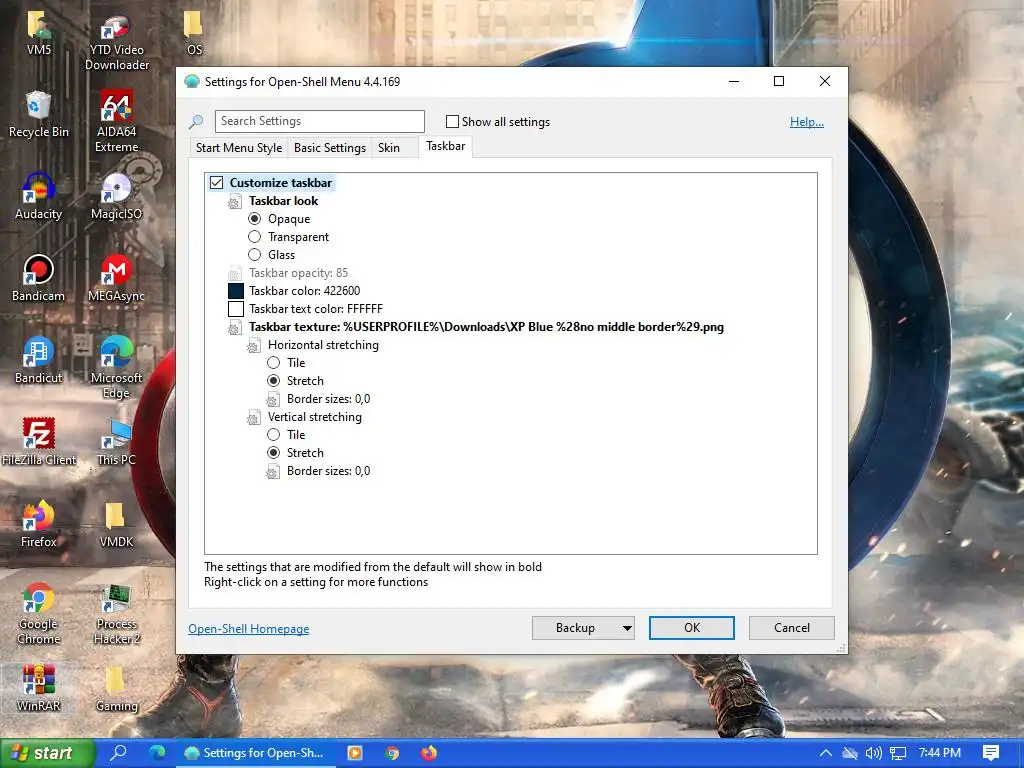Enable Show all settings checkbox
Viewport: 1024px width, 768px height.
pyautogui.click(x=452, y=121)
